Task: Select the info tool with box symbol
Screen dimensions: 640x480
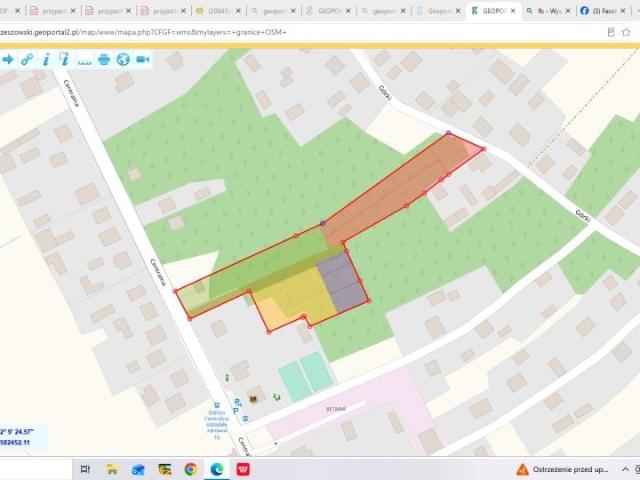Action: coord(64,60)
